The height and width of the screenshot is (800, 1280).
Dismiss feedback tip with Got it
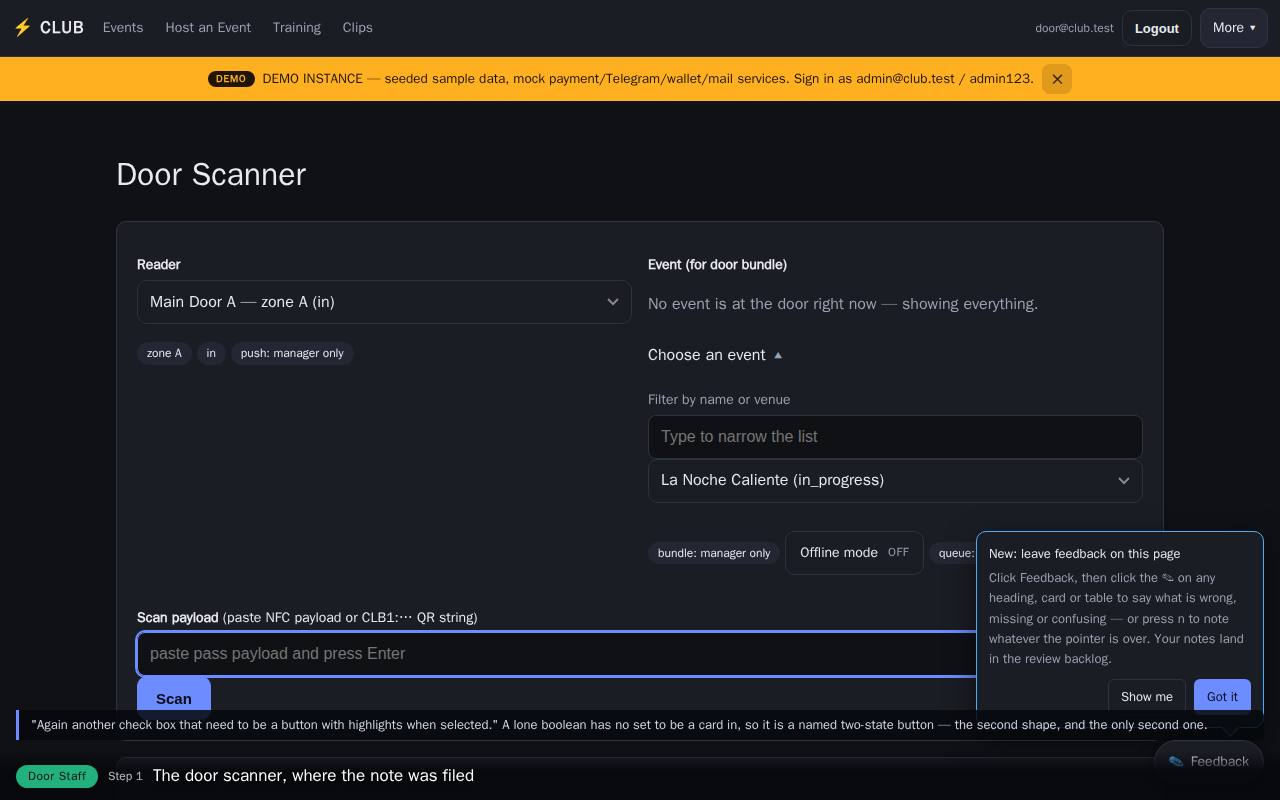click(x=1222, y=697)
